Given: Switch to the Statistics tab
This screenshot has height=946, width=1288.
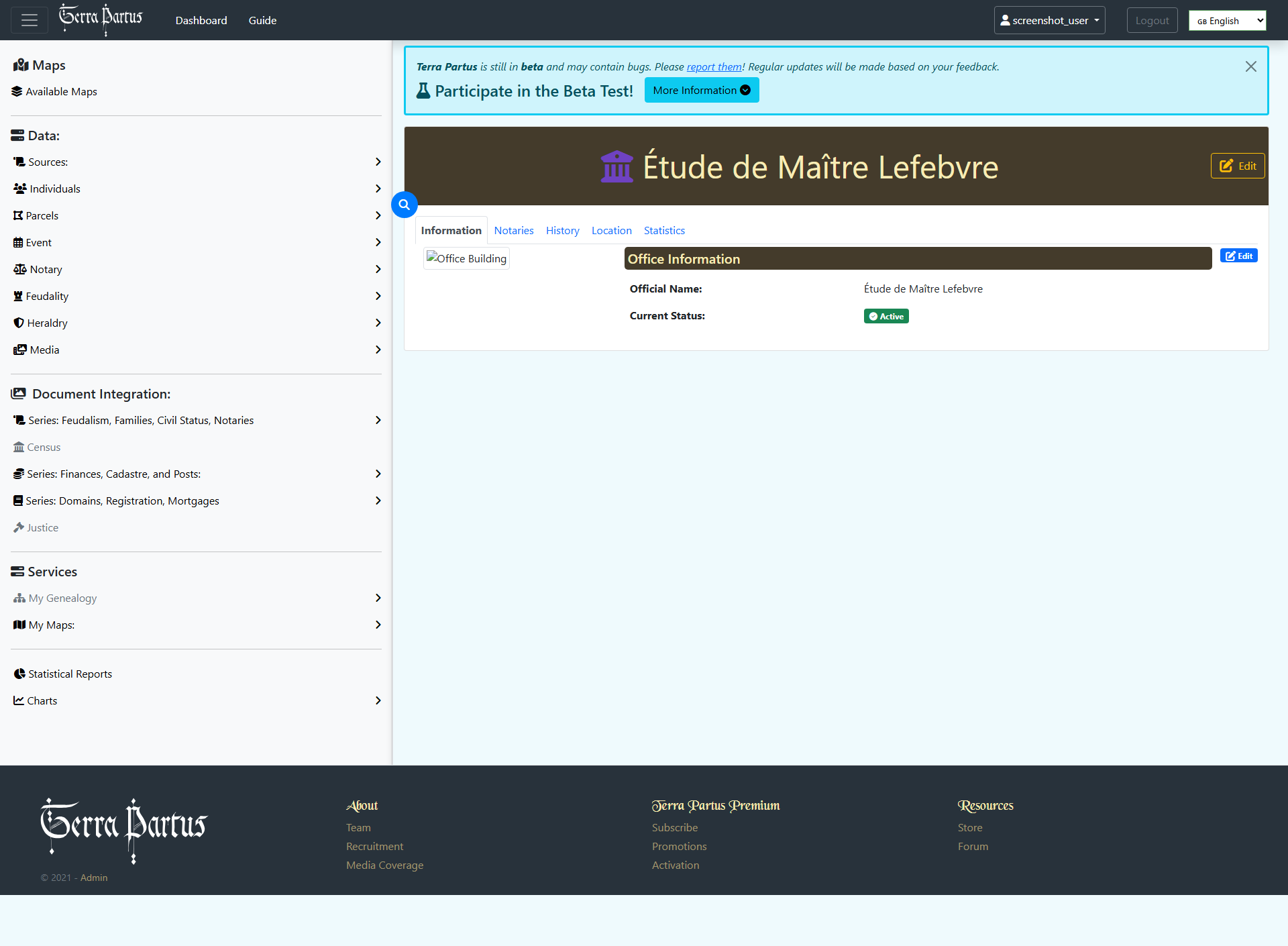Looking at the screenshot, I should [663, 230].
